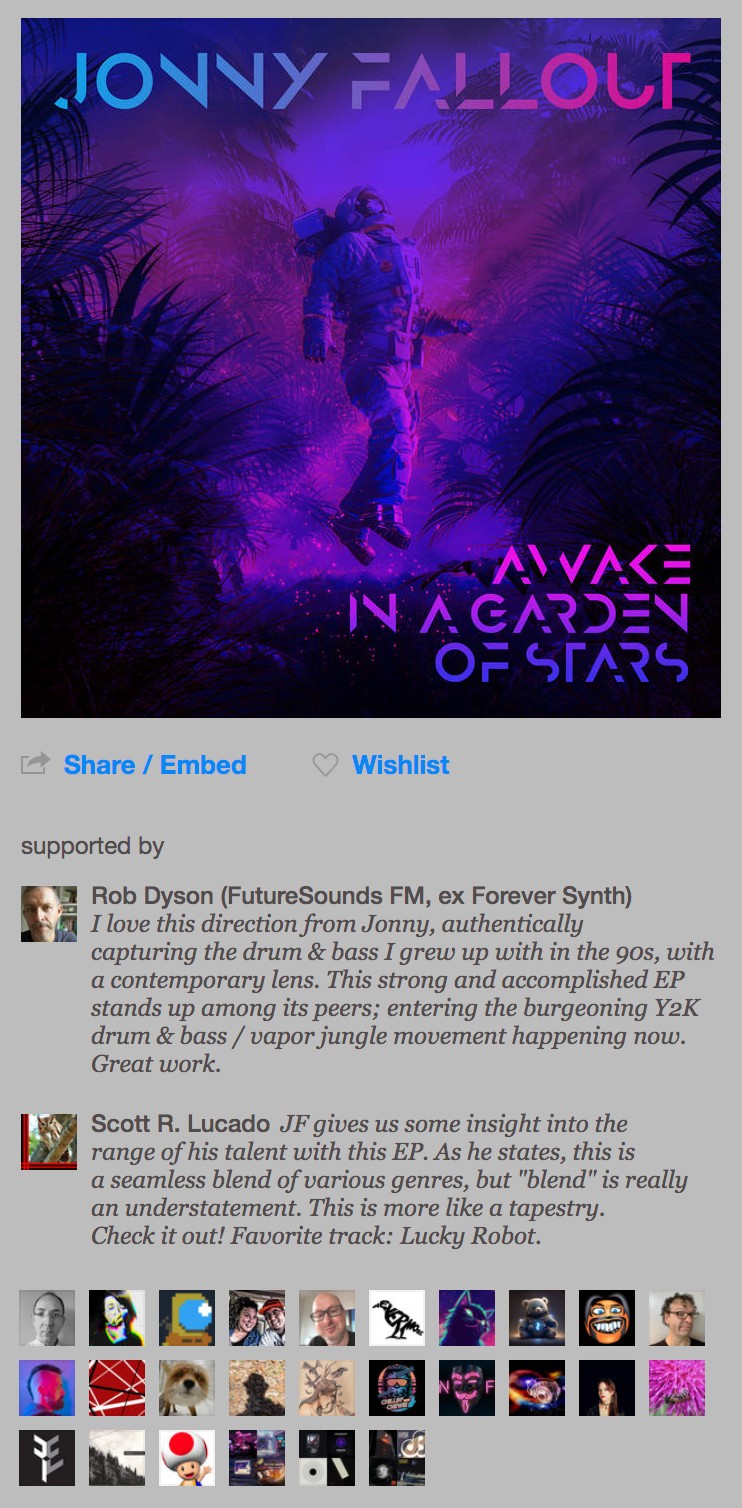Select the orange grinning face avatar
The width and height of the screenshot is (742, 1508).
pos(607,1318)
